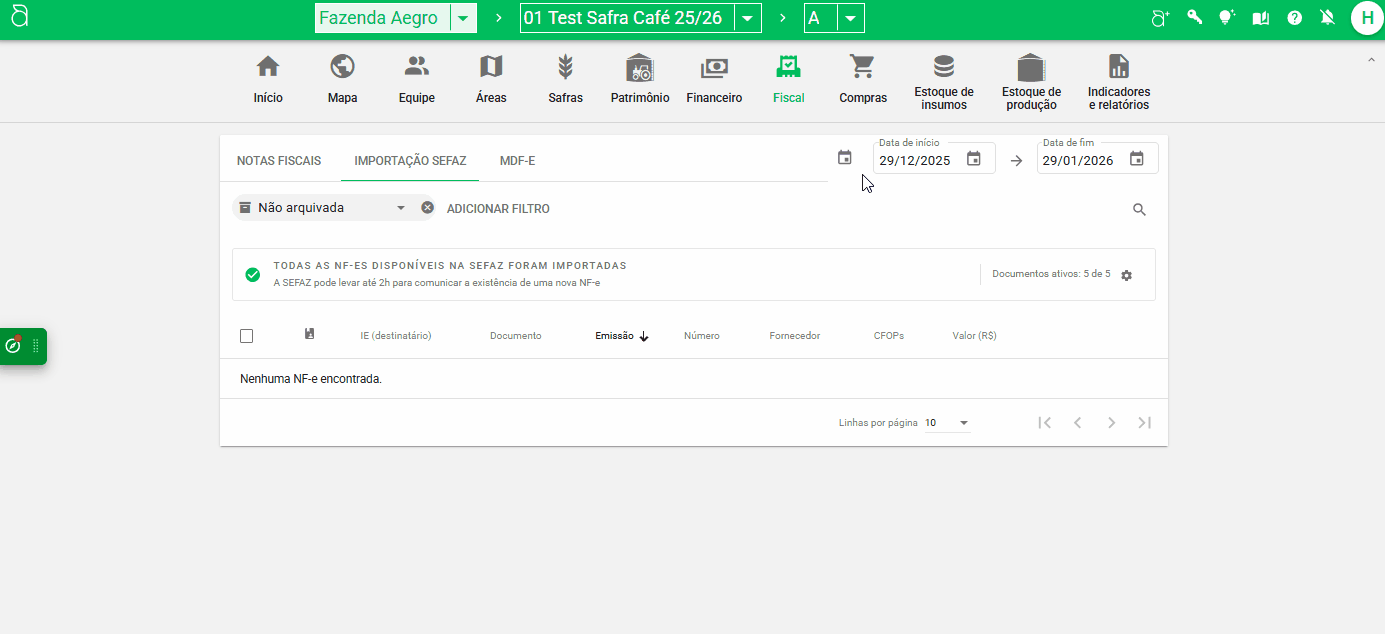The width and height of the screenshot is (1385, 634).
Task: Switch to the Notas Fiscais tab
Action: point(279,161)
